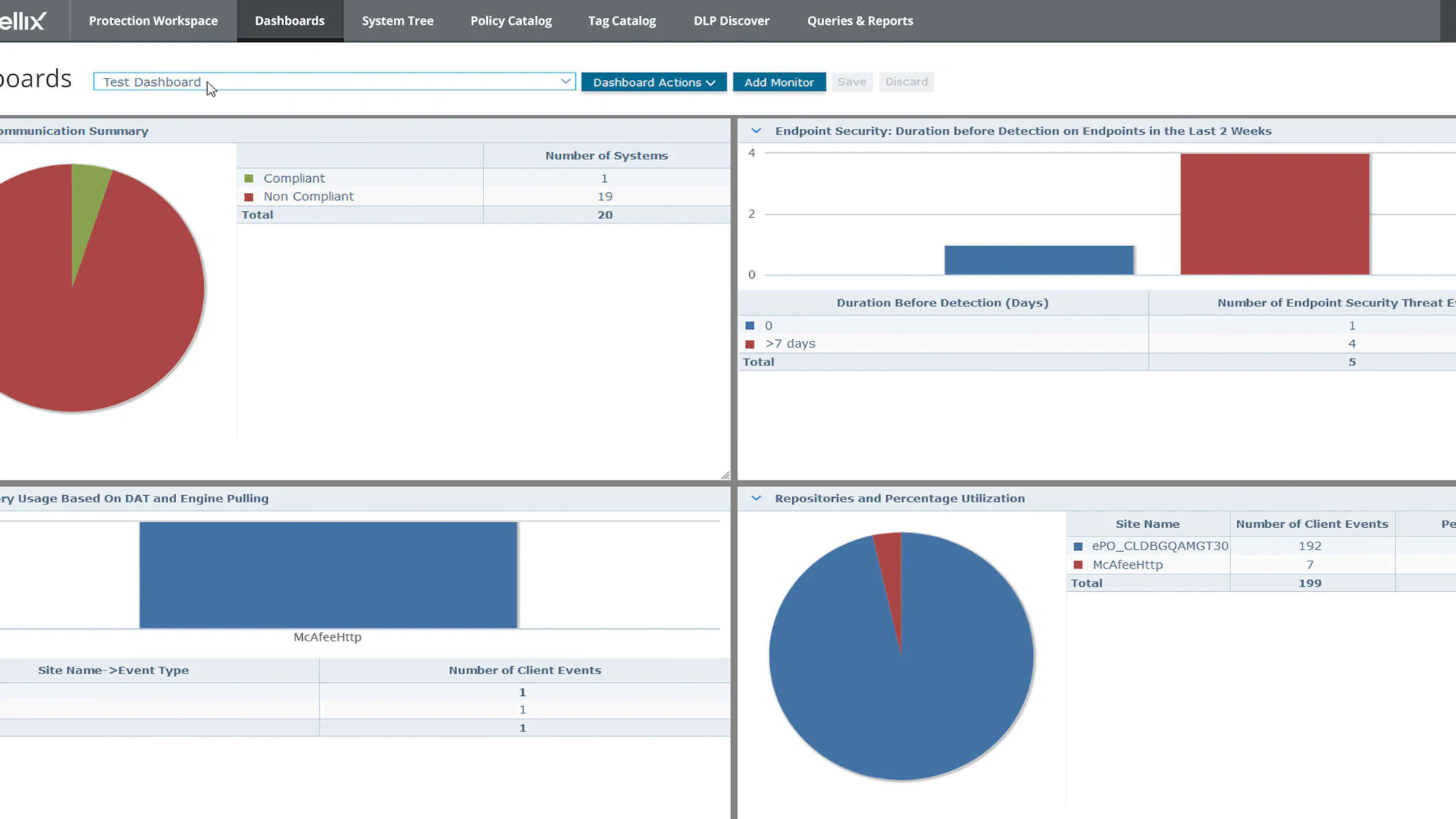Click the Add Monitor button
Image resolution: width=1456 pixels, height=819 pixels.
[779, 82]
